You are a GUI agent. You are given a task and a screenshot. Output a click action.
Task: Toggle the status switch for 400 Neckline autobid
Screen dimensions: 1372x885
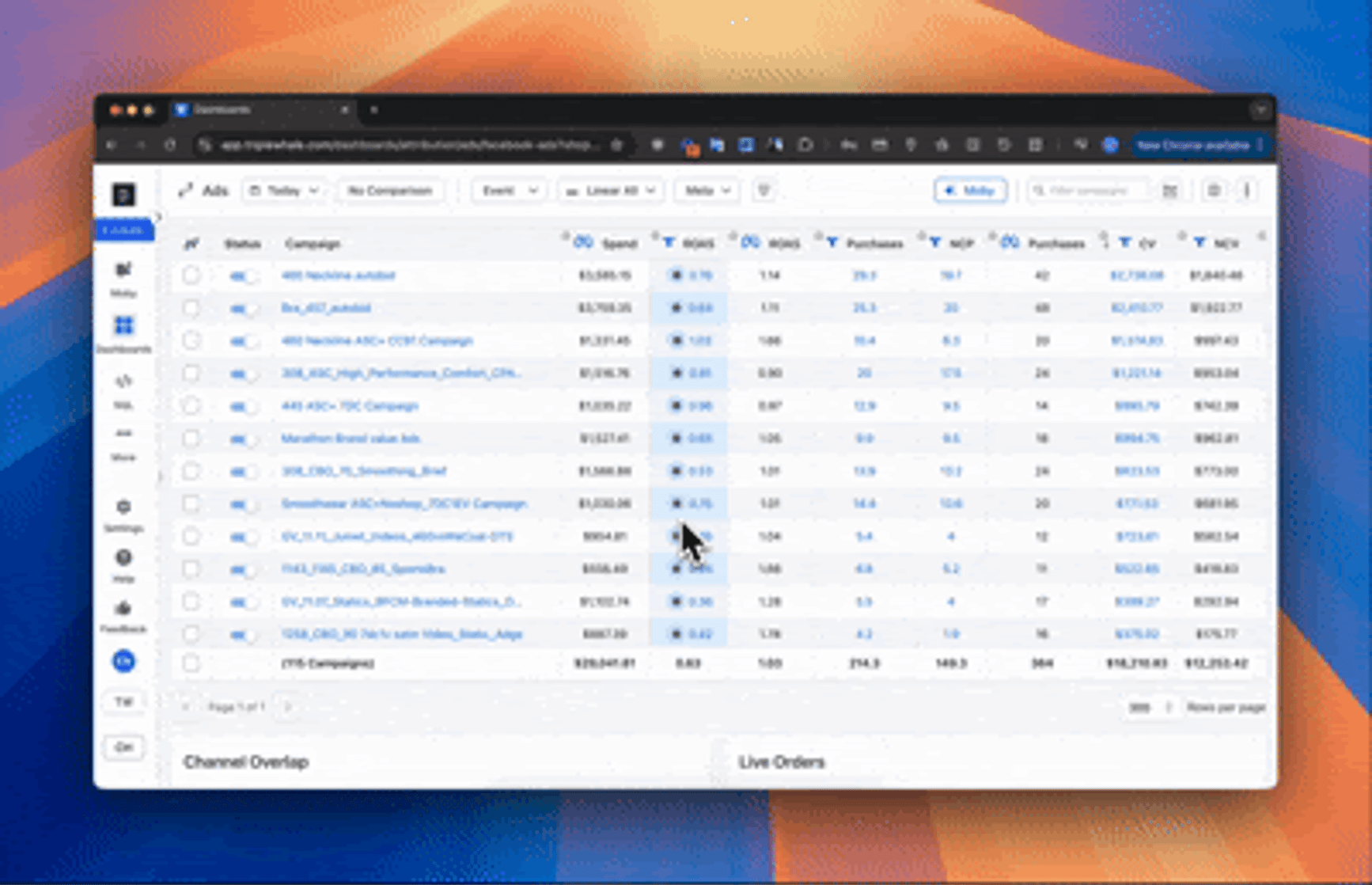(243, 275)
